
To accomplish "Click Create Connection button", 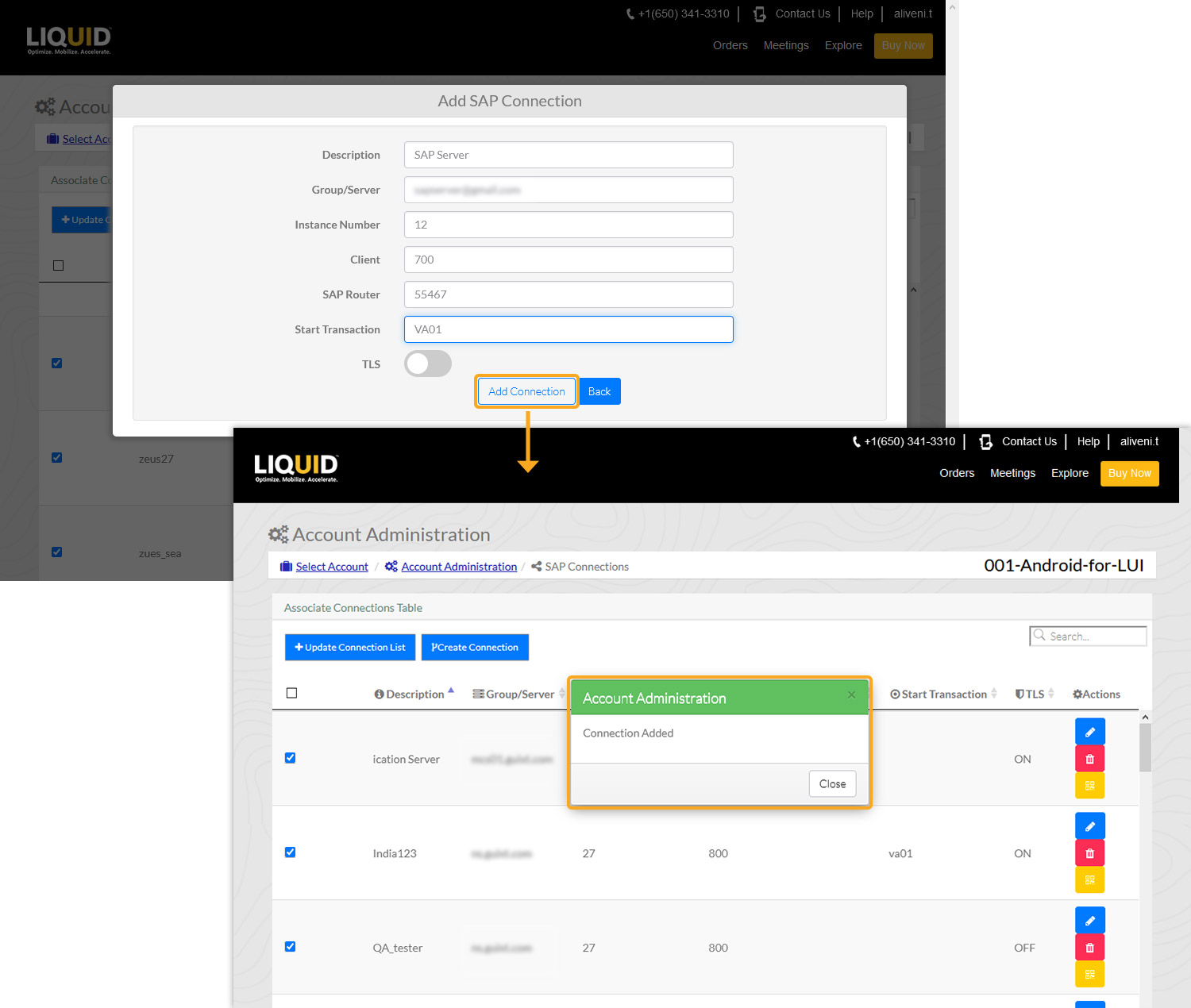I will (x=475, y=647).
